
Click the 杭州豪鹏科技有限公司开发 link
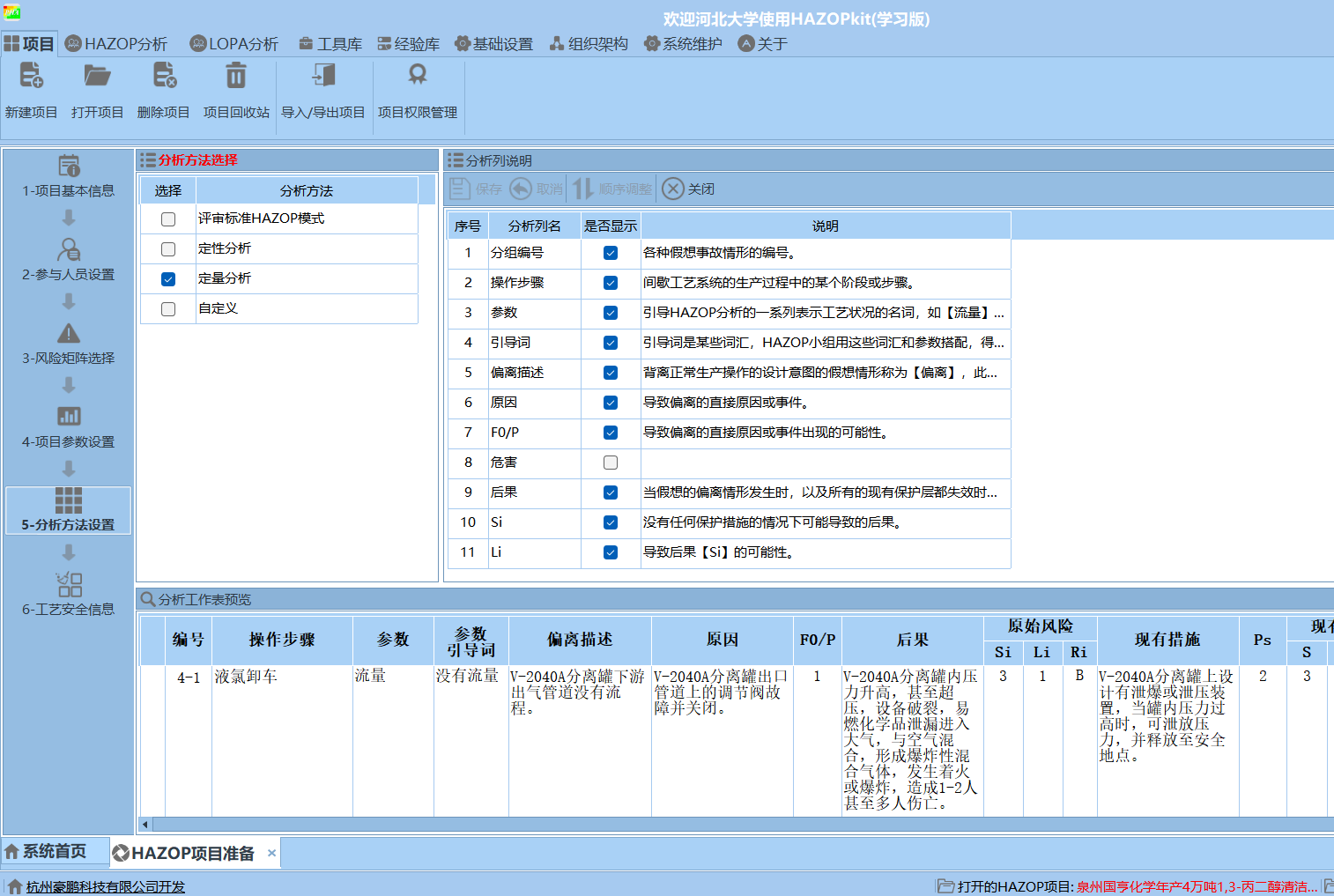pos(106,886)
